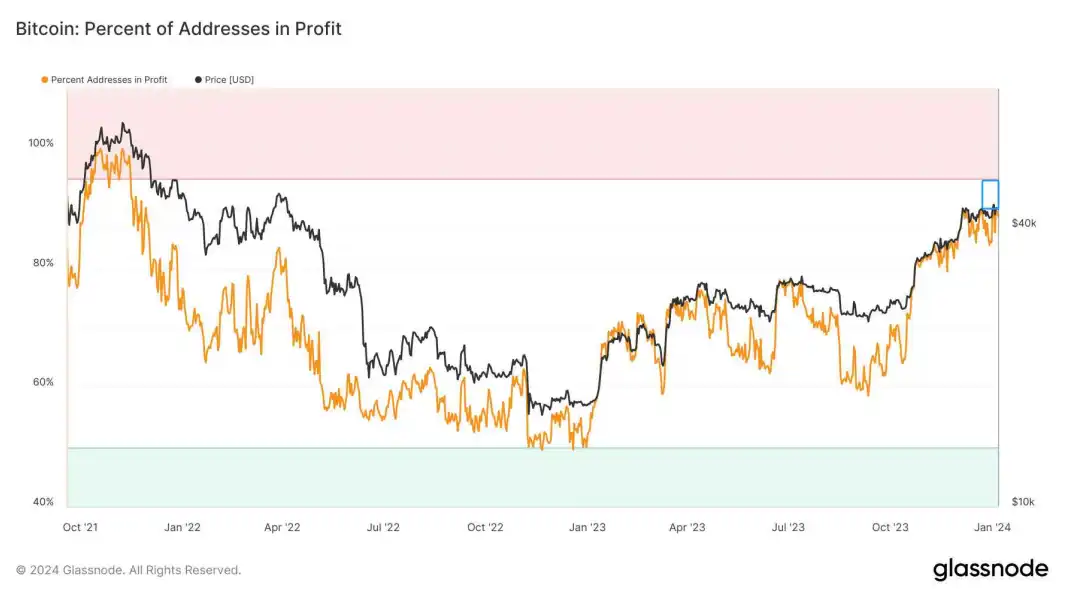Click the Jan '23 x-axis label

586,527
